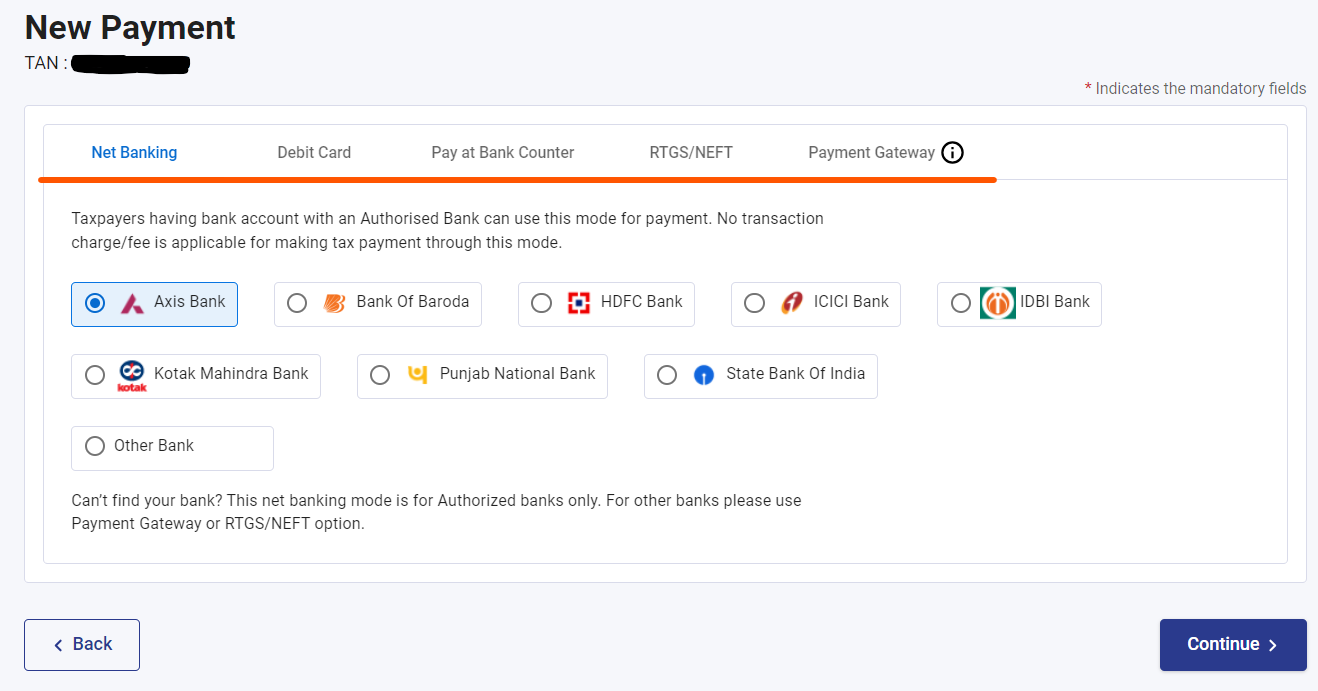Screen dimensions: 1318x691
Task: Select State Bank Of India radio button
Action: 667,374
